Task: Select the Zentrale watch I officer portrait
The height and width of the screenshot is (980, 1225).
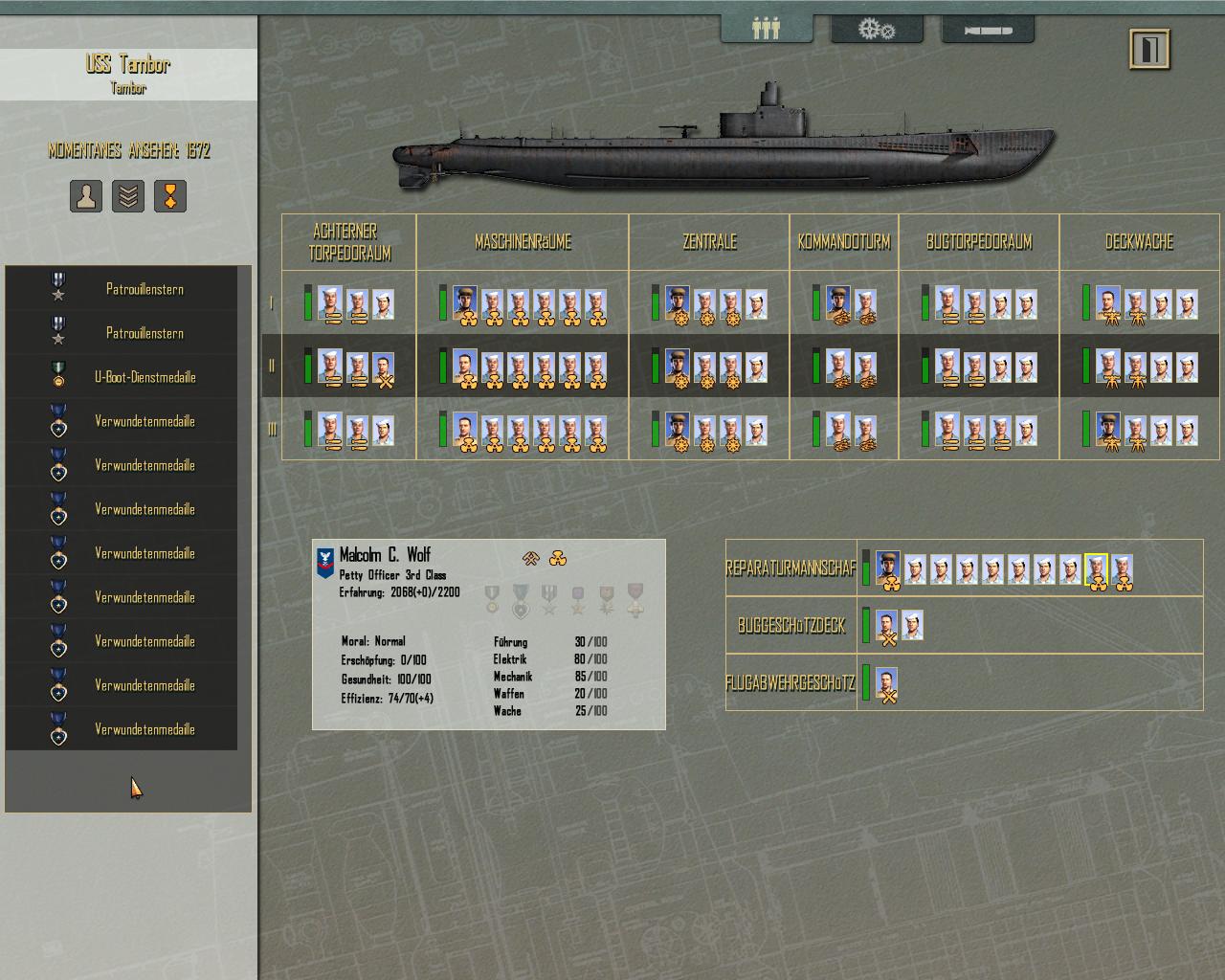Action: point(678,304)
